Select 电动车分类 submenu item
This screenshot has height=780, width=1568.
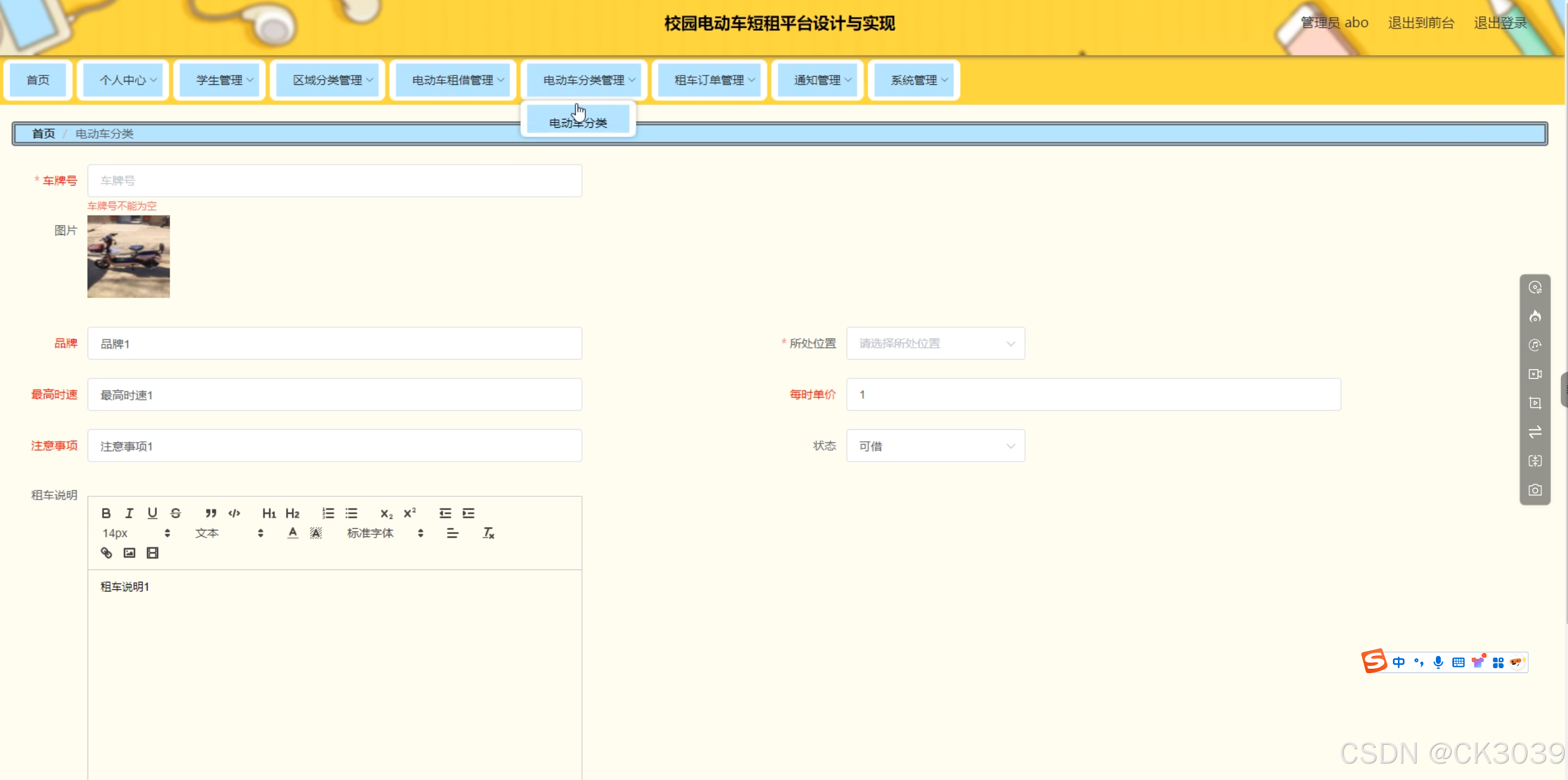[x=578, y=122]
